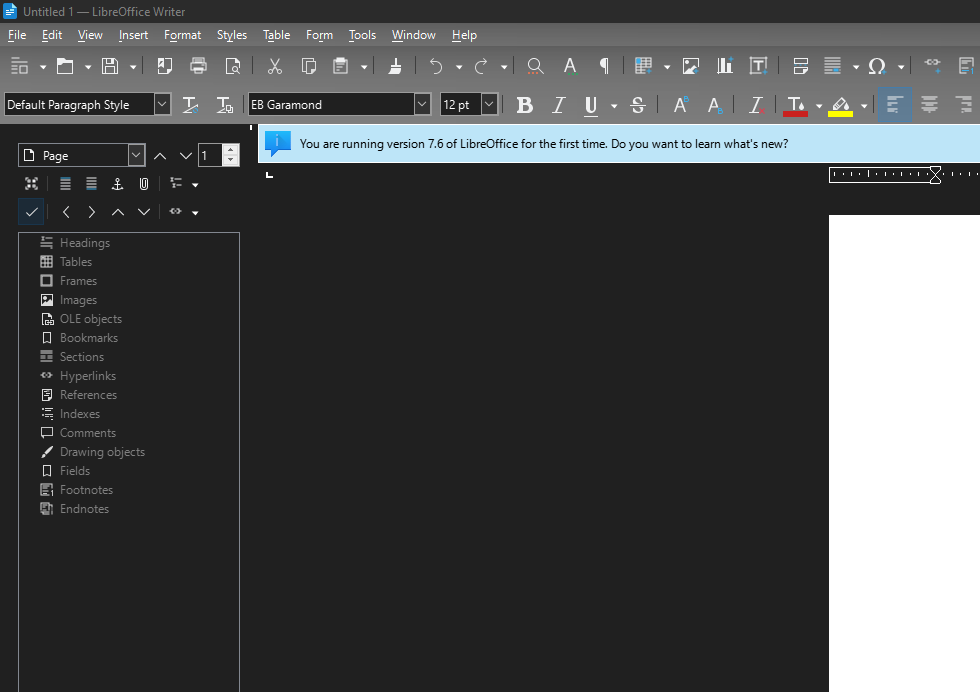Toggle Subscript formatting
The width and height of the screenshot is (980, 692).
714,105
